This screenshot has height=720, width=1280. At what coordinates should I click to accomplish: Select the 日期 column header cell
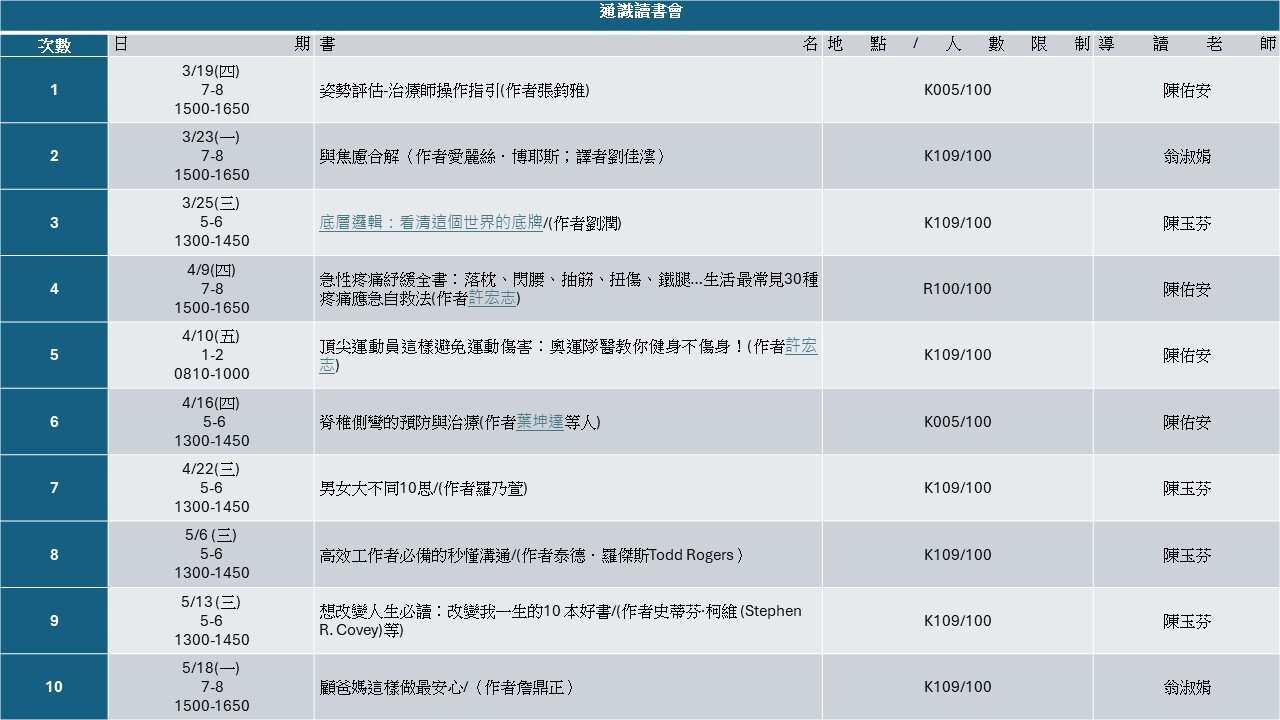(x=211, y=45)
